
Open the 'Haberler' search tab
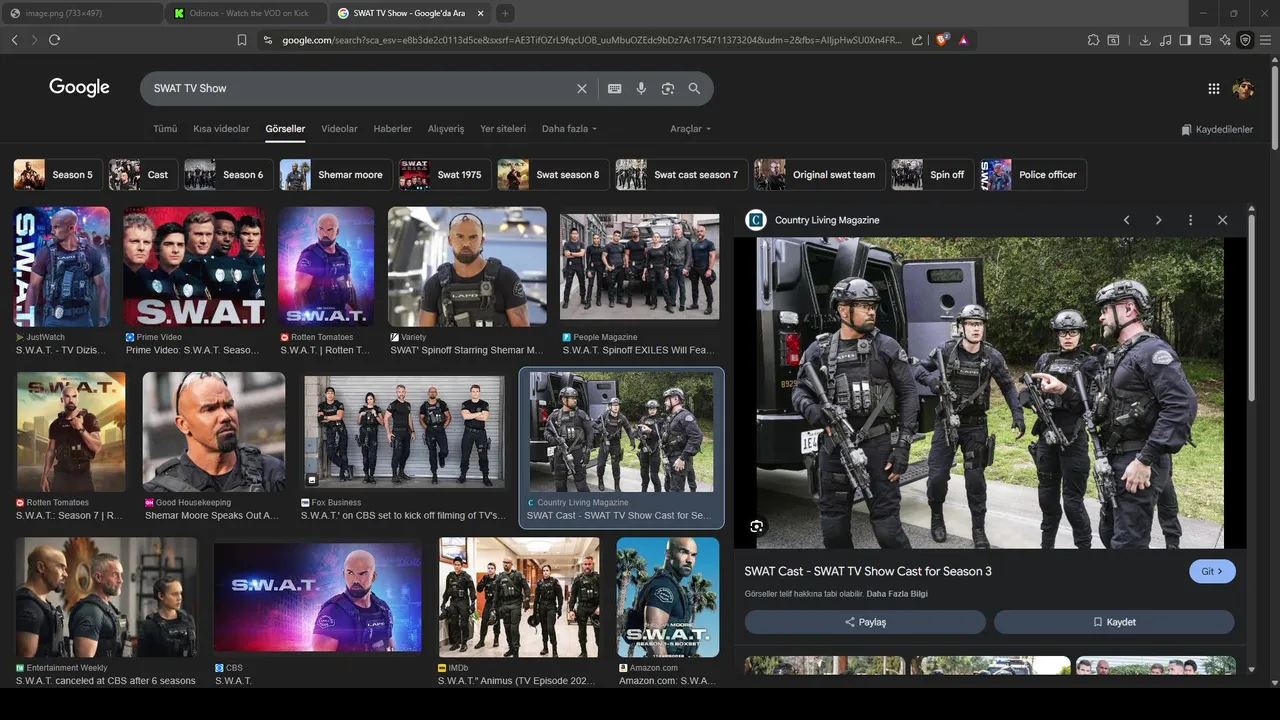(392, 129)
